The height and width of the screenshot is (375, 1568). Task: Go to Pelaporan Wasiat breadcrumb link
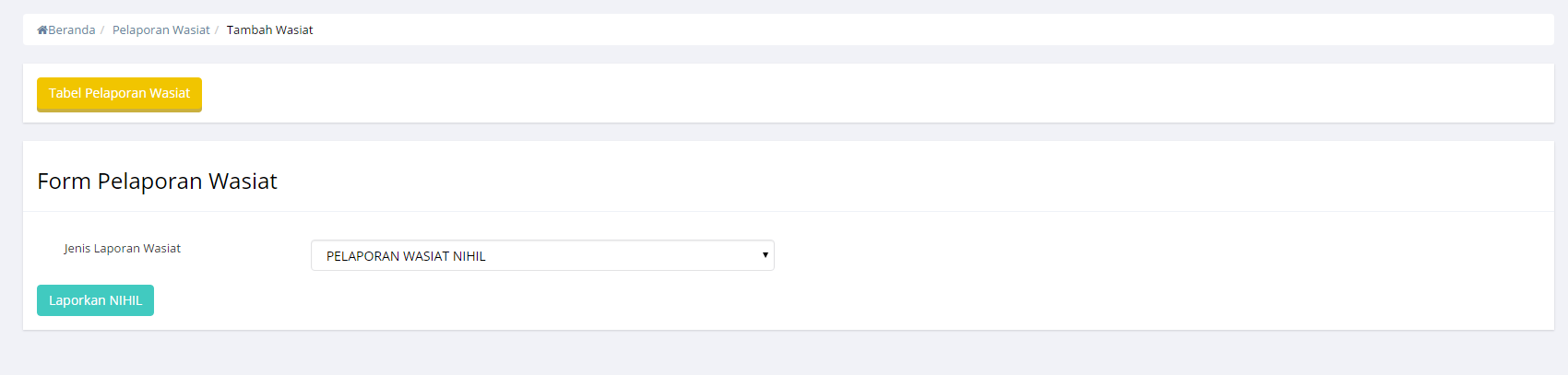point(160,30)
